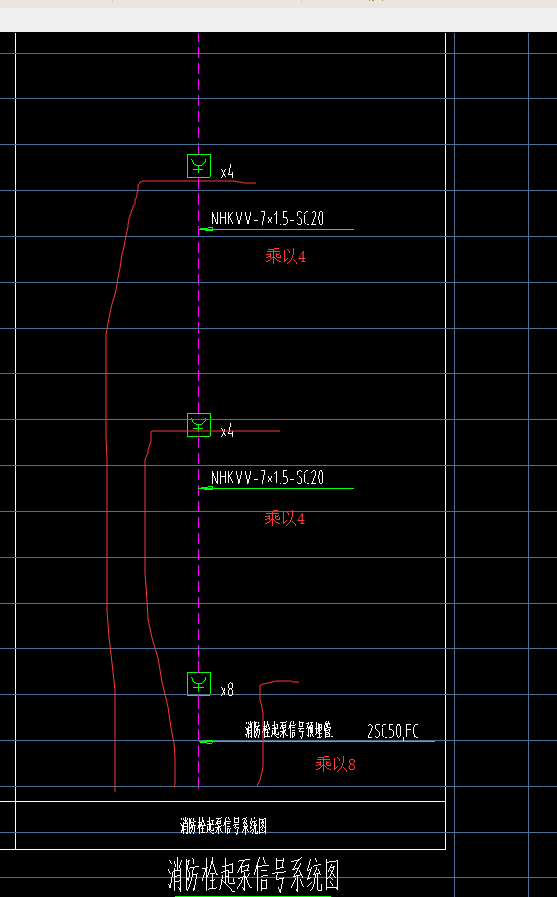The height and width of the screenshot is (897, 557).
Task: Click the x8 text beside bottom symbol
Action: (x=228, y=690)
